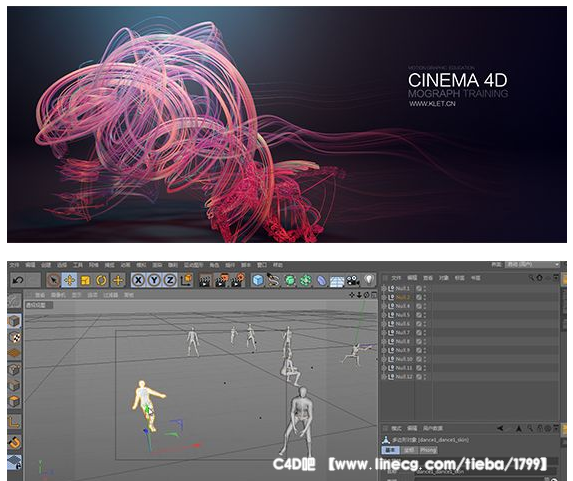The width and height of the screenshot is (573, 481).
Task: Toggle the Z axis lock
Action: click(x=170, y=280)
